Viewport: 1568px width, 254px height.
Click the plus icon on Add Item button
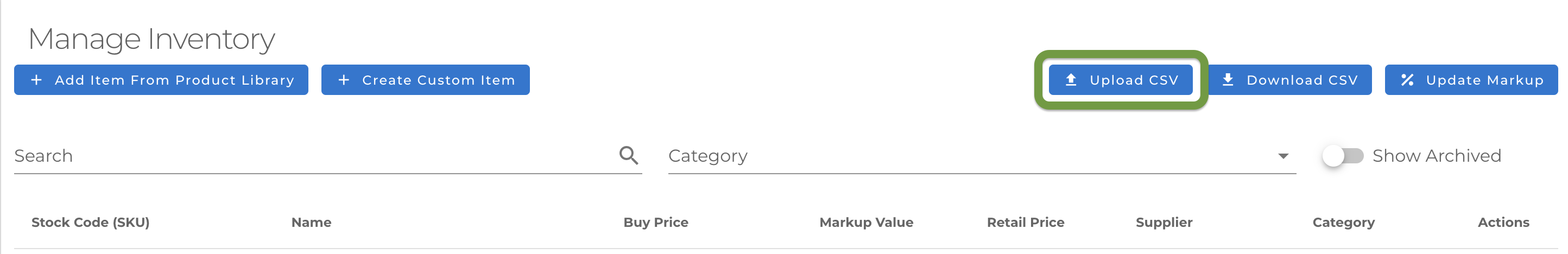[x=36, y=80]
